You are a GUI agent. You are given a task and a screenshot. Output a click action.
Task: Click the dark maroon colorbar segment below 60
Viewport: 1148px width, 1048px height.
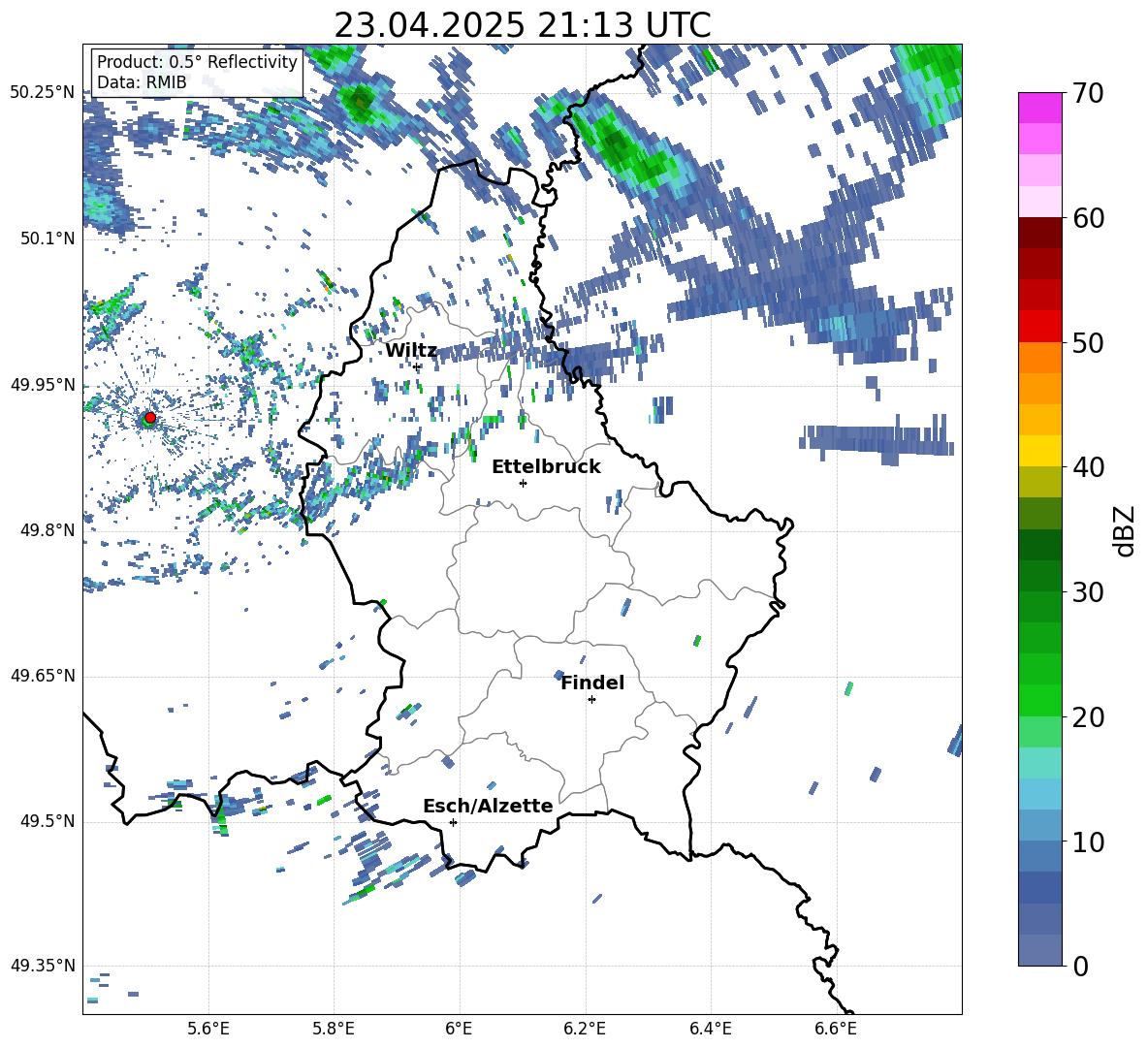click(x=1039, y=233)
